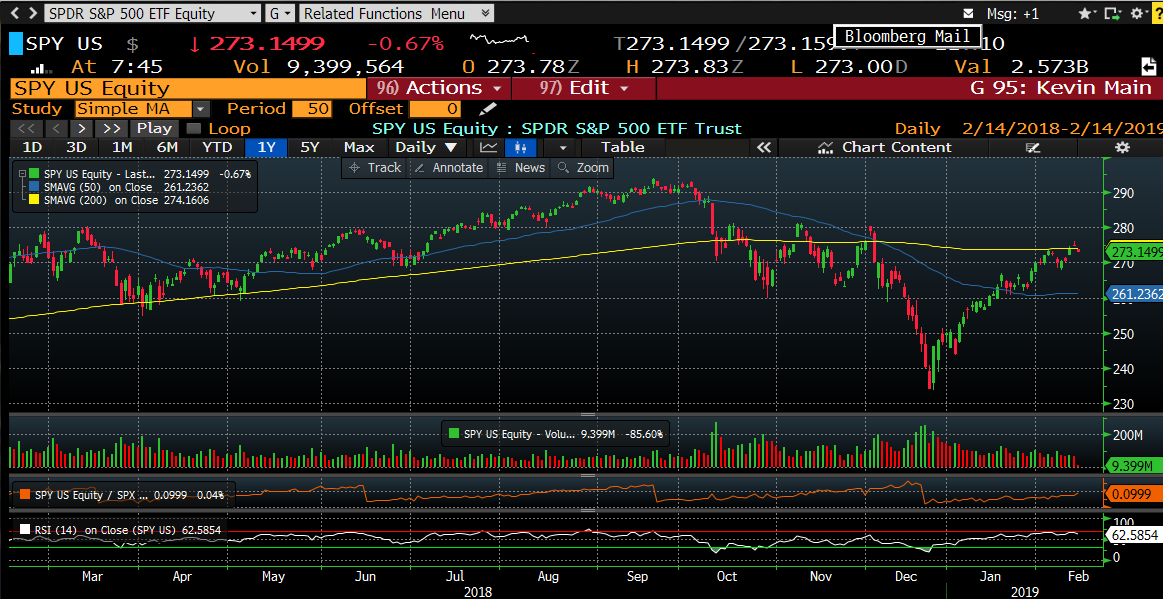Open the 97) Edit dropdown
The width and height of the screenshot is (1163, 599).
tap(584, 88)
